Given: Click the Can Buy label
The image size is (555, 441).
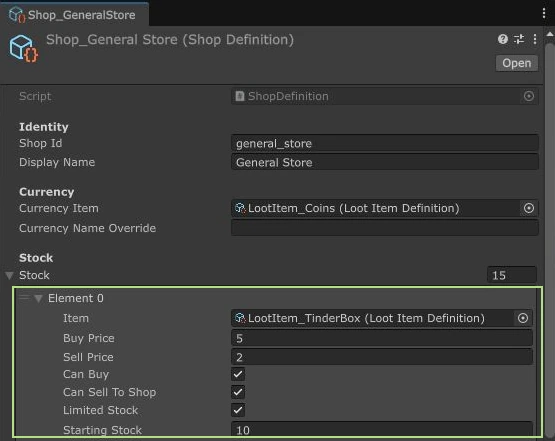Looking at the screenshot, I should tap(86, 374).
